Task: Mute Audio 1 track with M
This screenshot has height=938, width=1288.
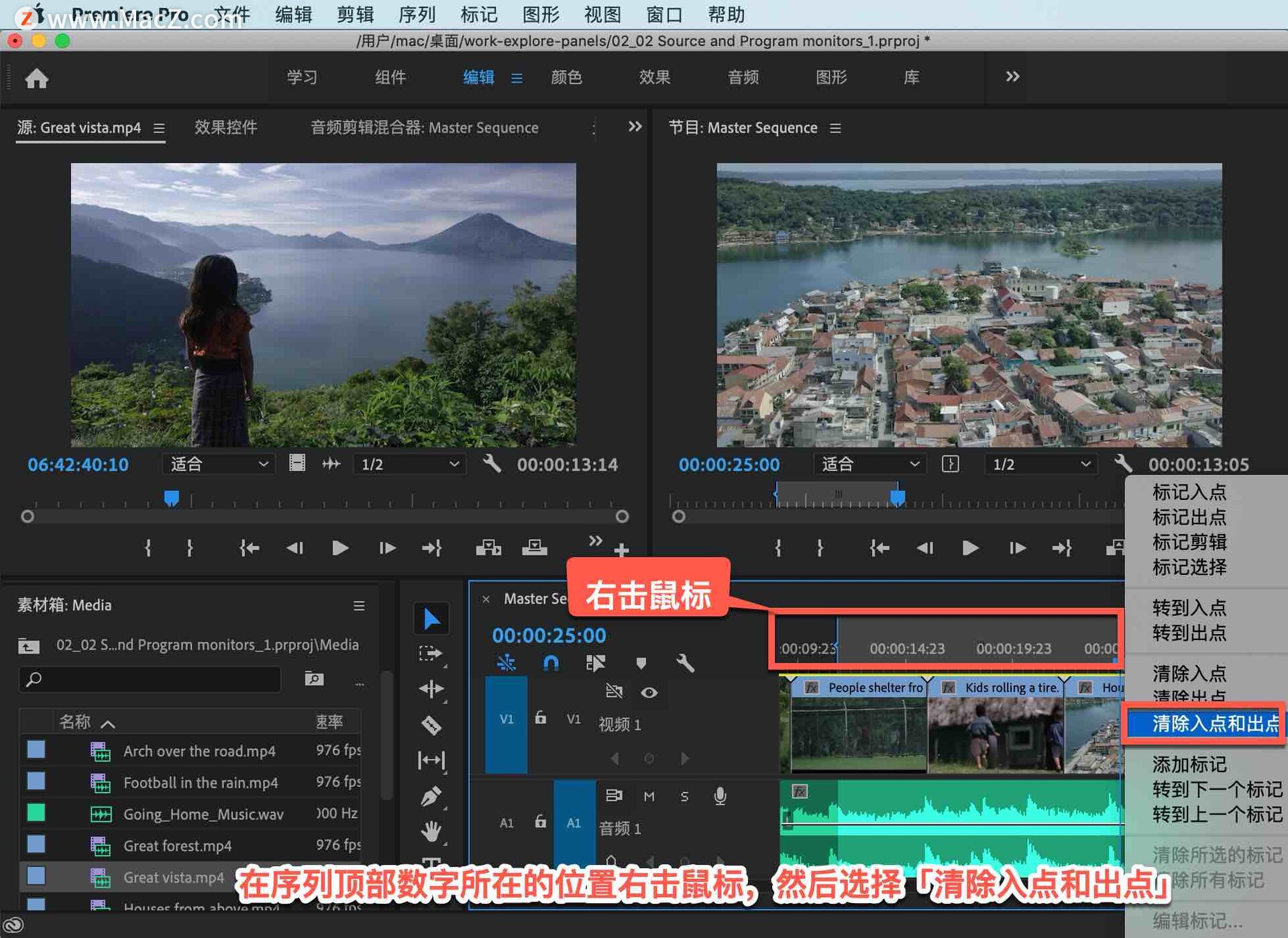Action: coord(649,796)
